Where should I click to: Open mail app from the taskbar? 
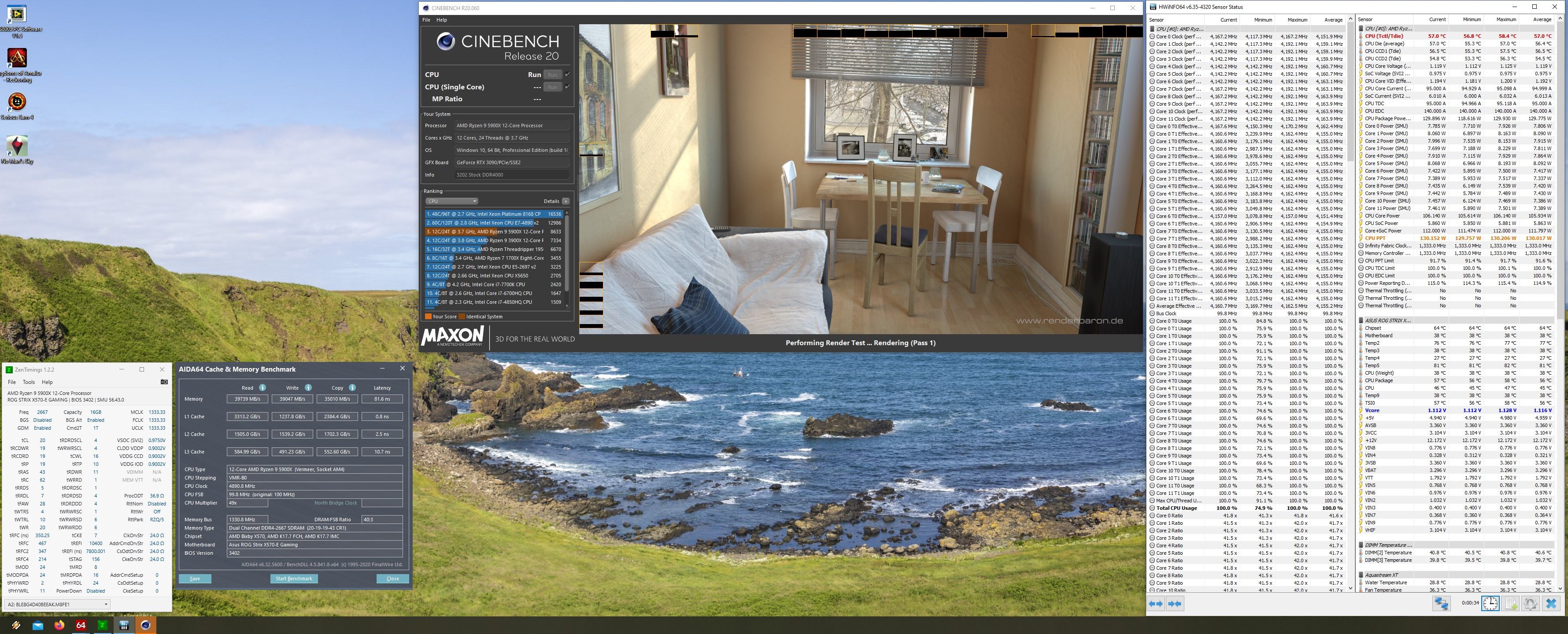click(38, 625)
